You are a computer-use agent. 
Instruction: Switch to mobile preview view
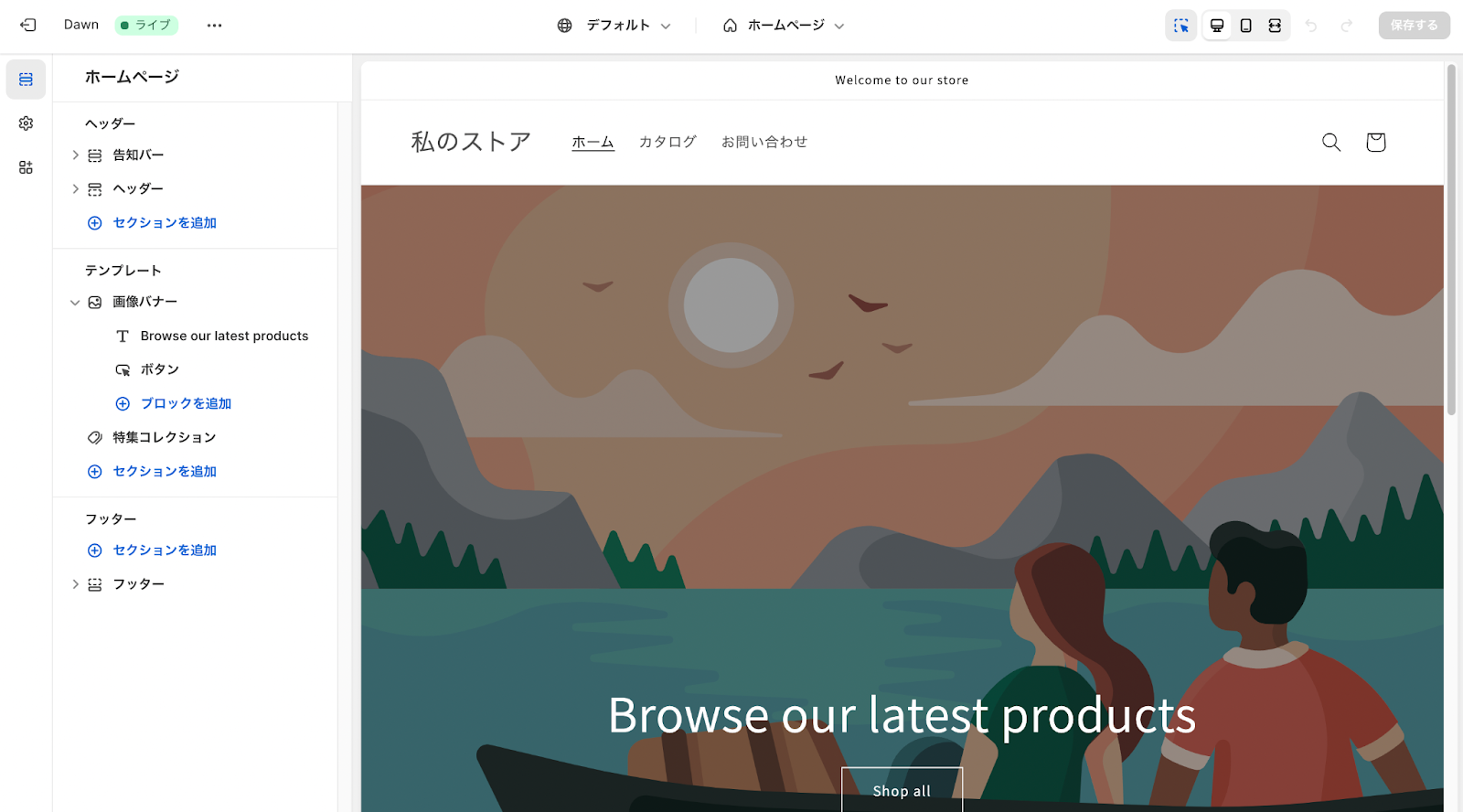point(1245,26)
